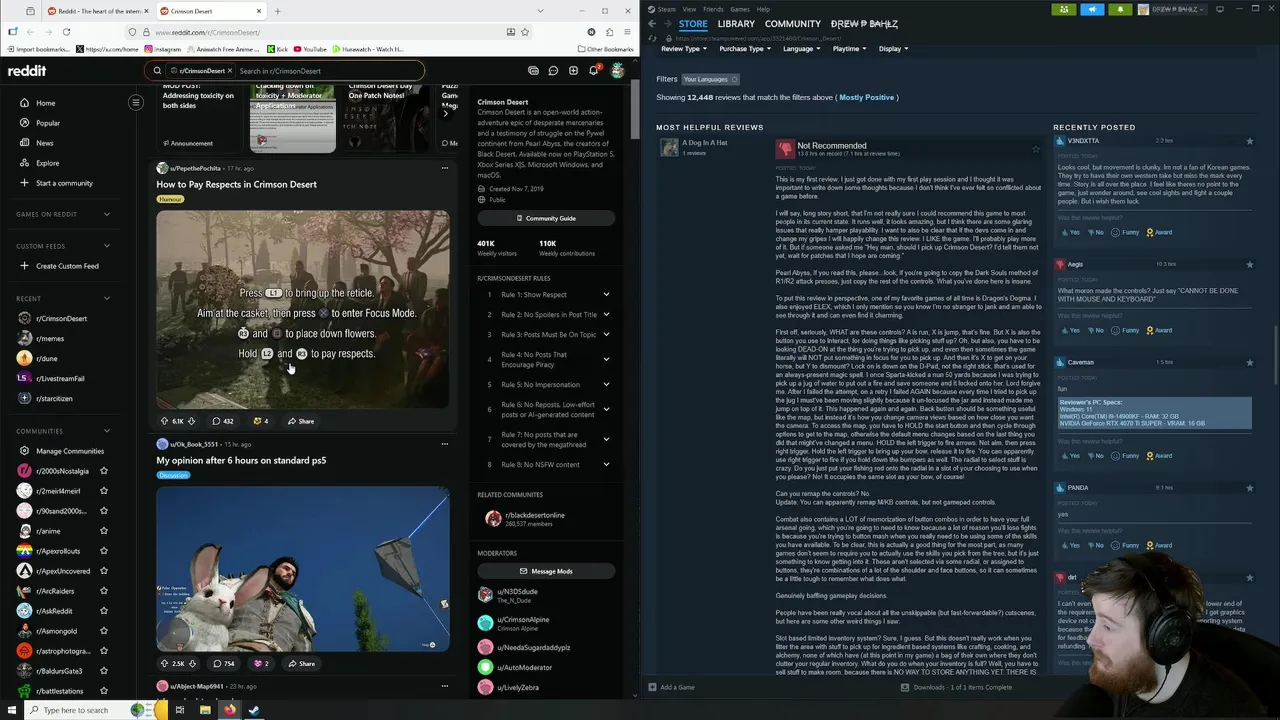Image resolution: width=1280 pixels, height=720 pixels.
Task: Reload the Firefox page
Action: [x=66, y=32]
